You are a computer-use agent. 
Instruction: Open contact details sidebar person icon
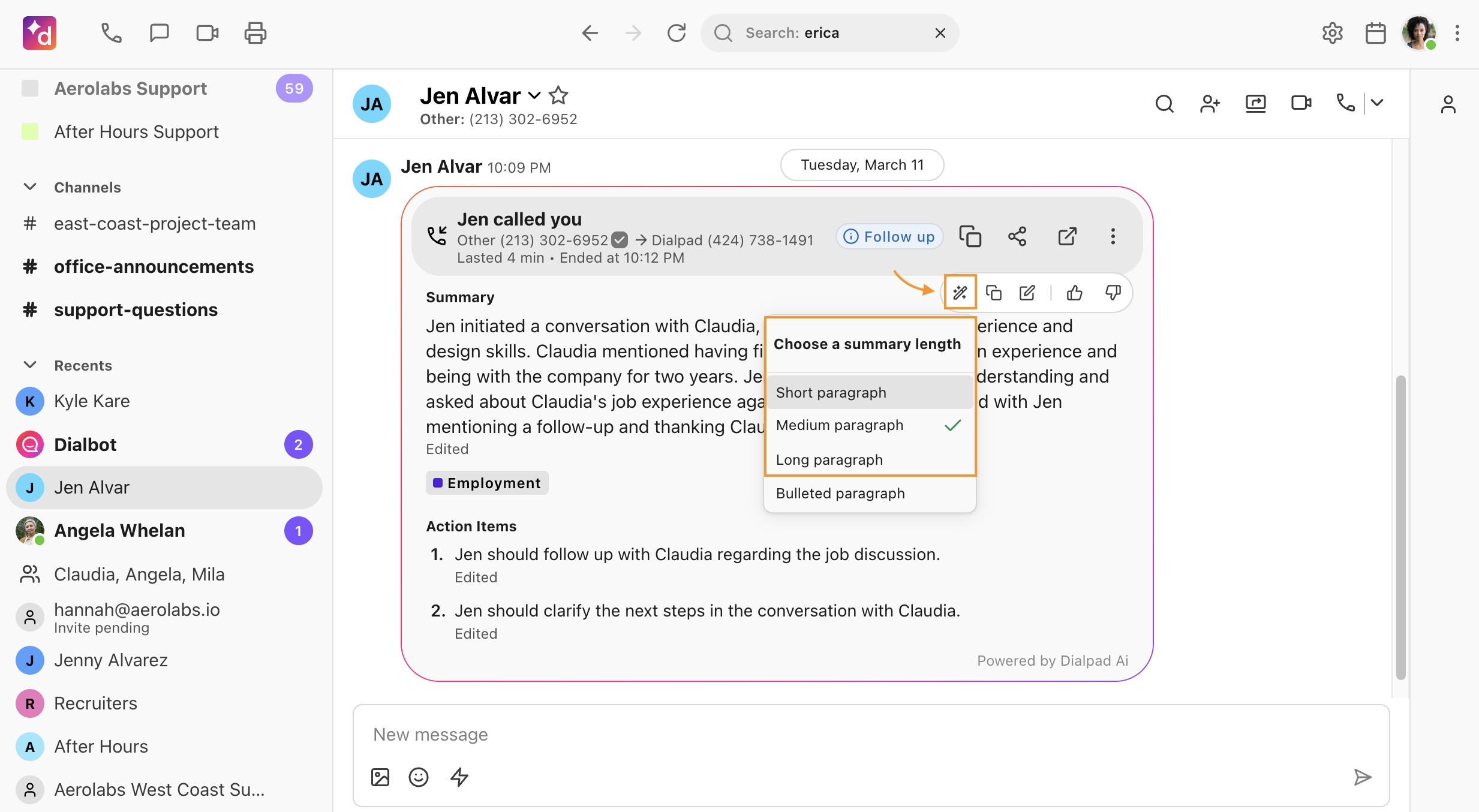pos(1448,104)
